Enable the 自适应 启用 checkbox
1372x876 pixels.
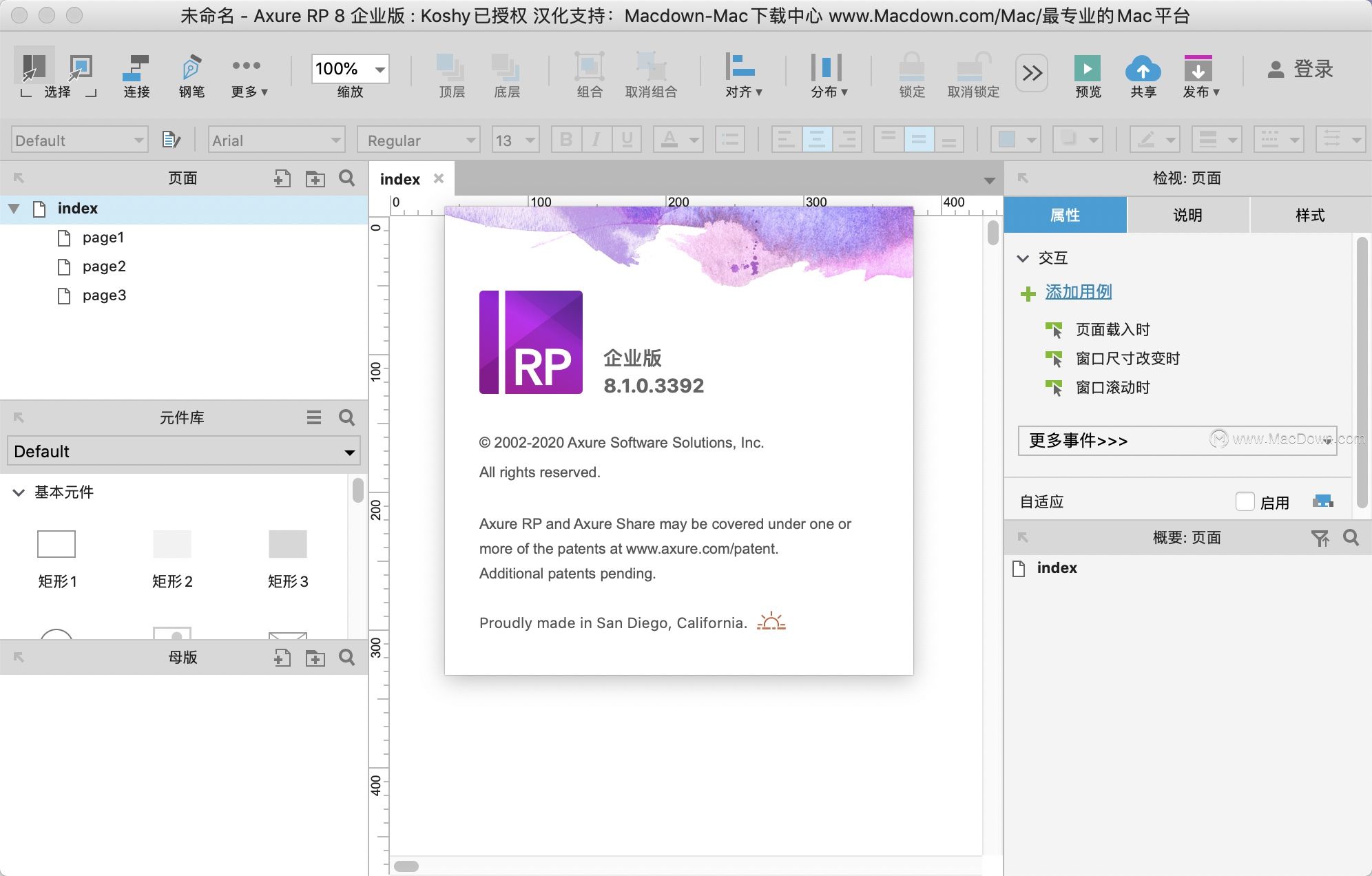[x=1245, y=501]
